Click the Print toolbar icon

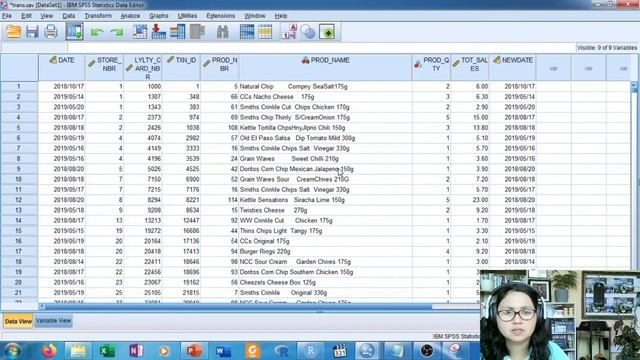coord(51,31)
